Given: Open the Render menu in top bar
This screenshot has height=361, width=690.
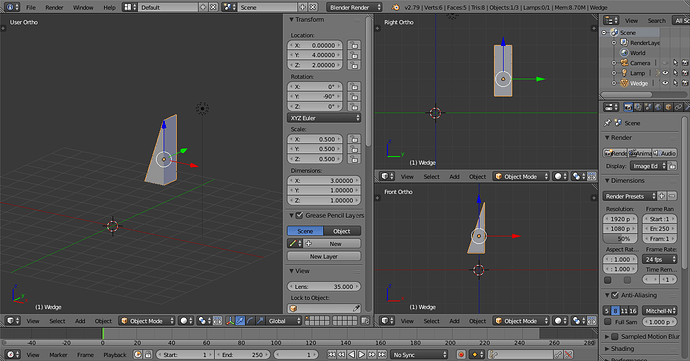Looking at the screenshot, I should point(54,7).
